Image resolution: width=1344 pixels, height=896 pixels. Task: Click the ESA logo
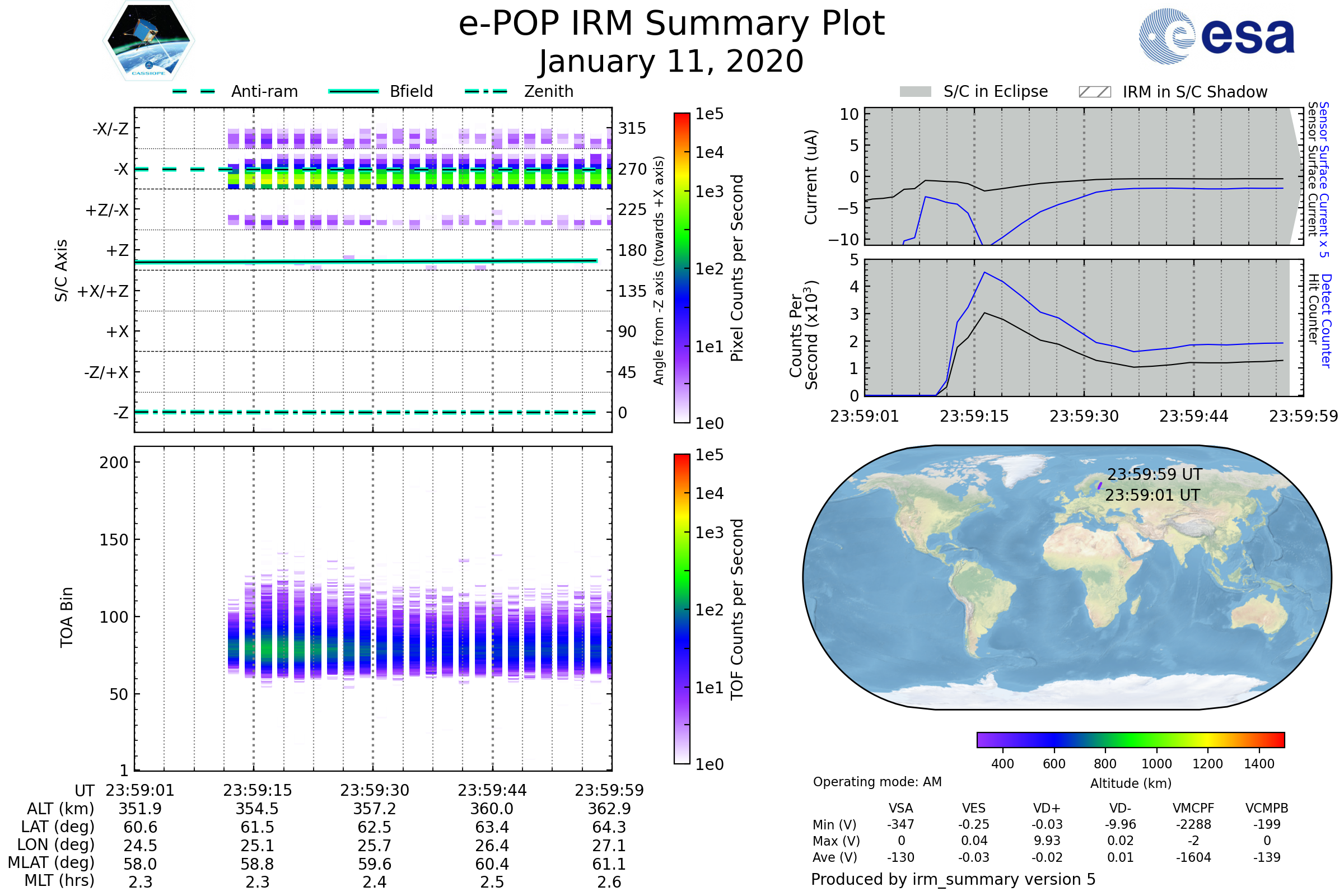tap(1216, 35)
